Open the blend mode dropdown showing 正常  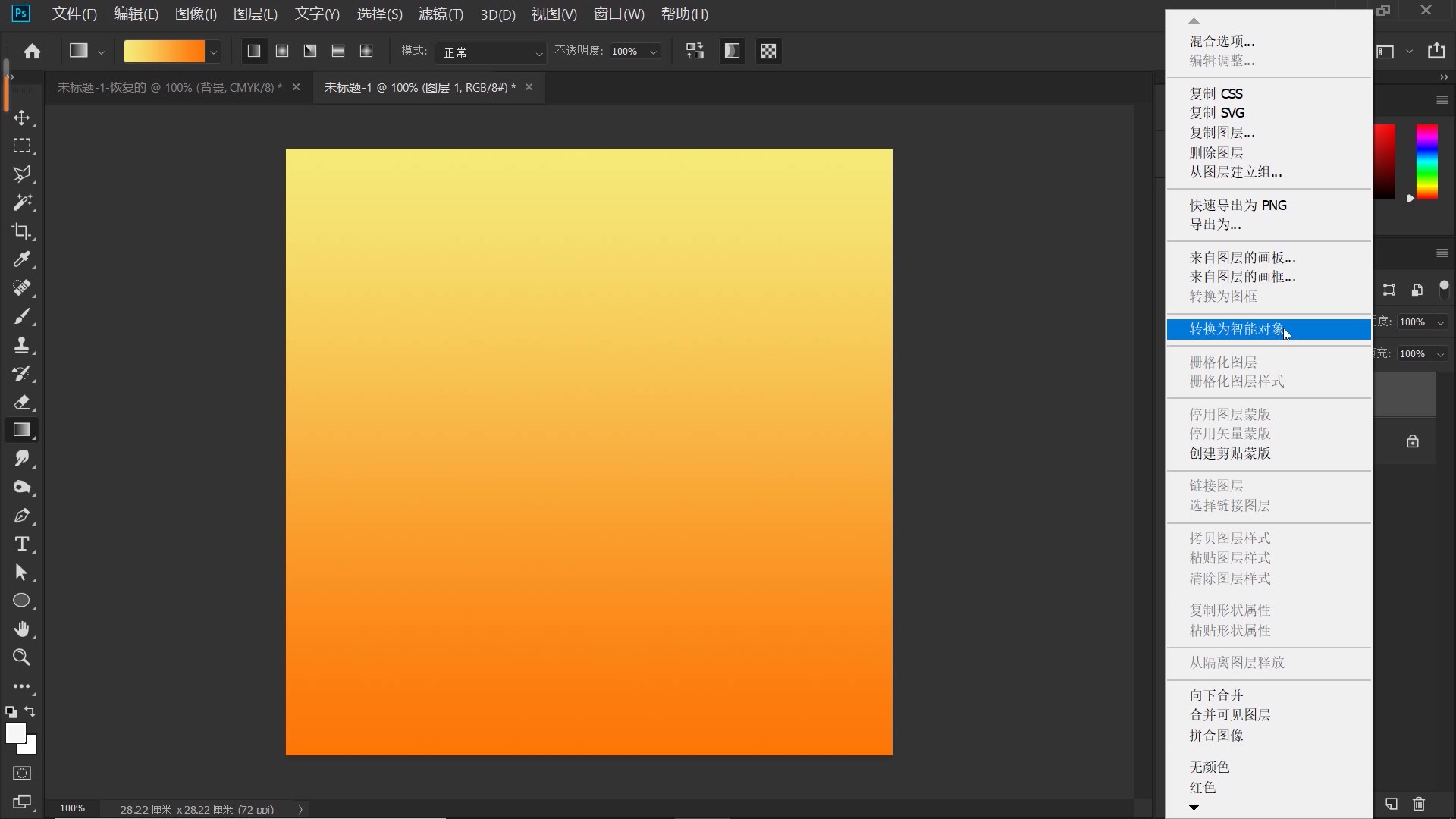click(491, 52)
